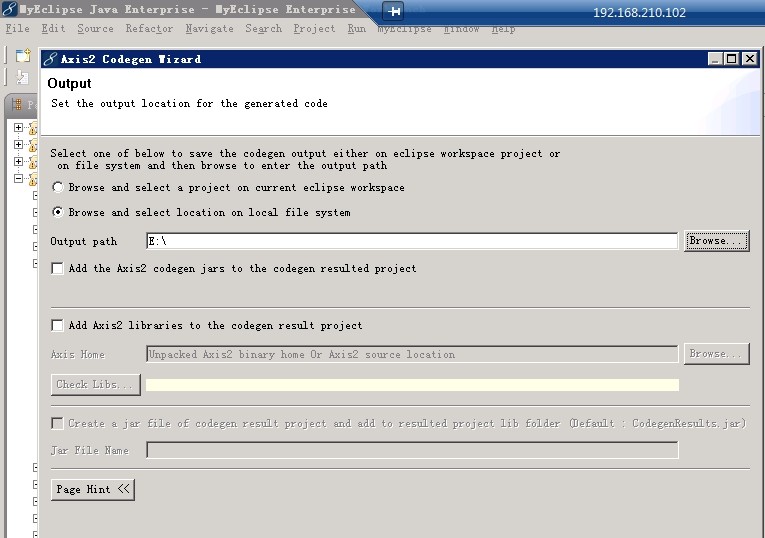Close the Axis2 Codegen Wizard dialog
This screenshot has height=538, width=765.
tap(749, 59)
